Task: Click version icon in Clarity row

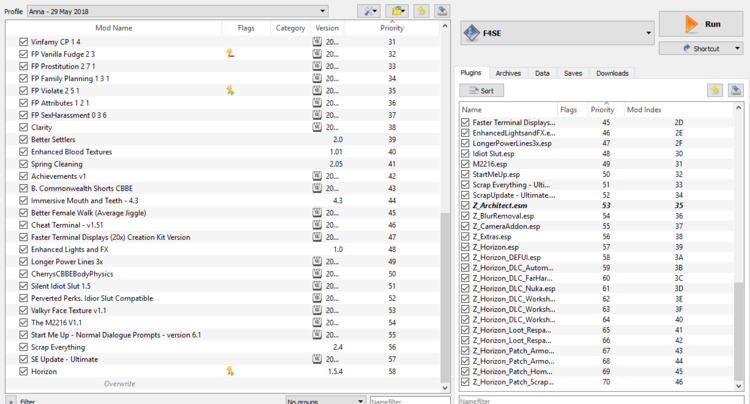Action: click(317, 127)
